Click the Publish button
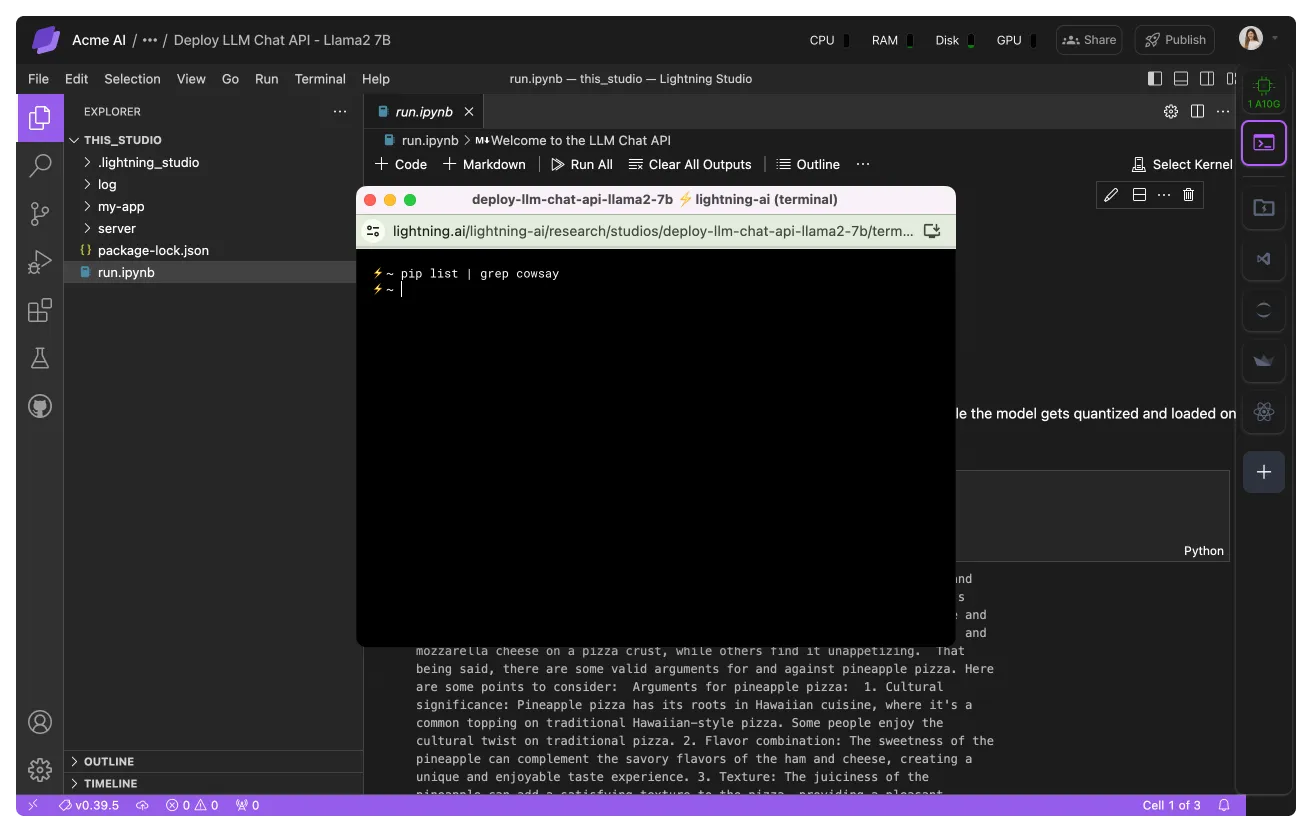1312x832 pixels. [x=1175, y=40]
